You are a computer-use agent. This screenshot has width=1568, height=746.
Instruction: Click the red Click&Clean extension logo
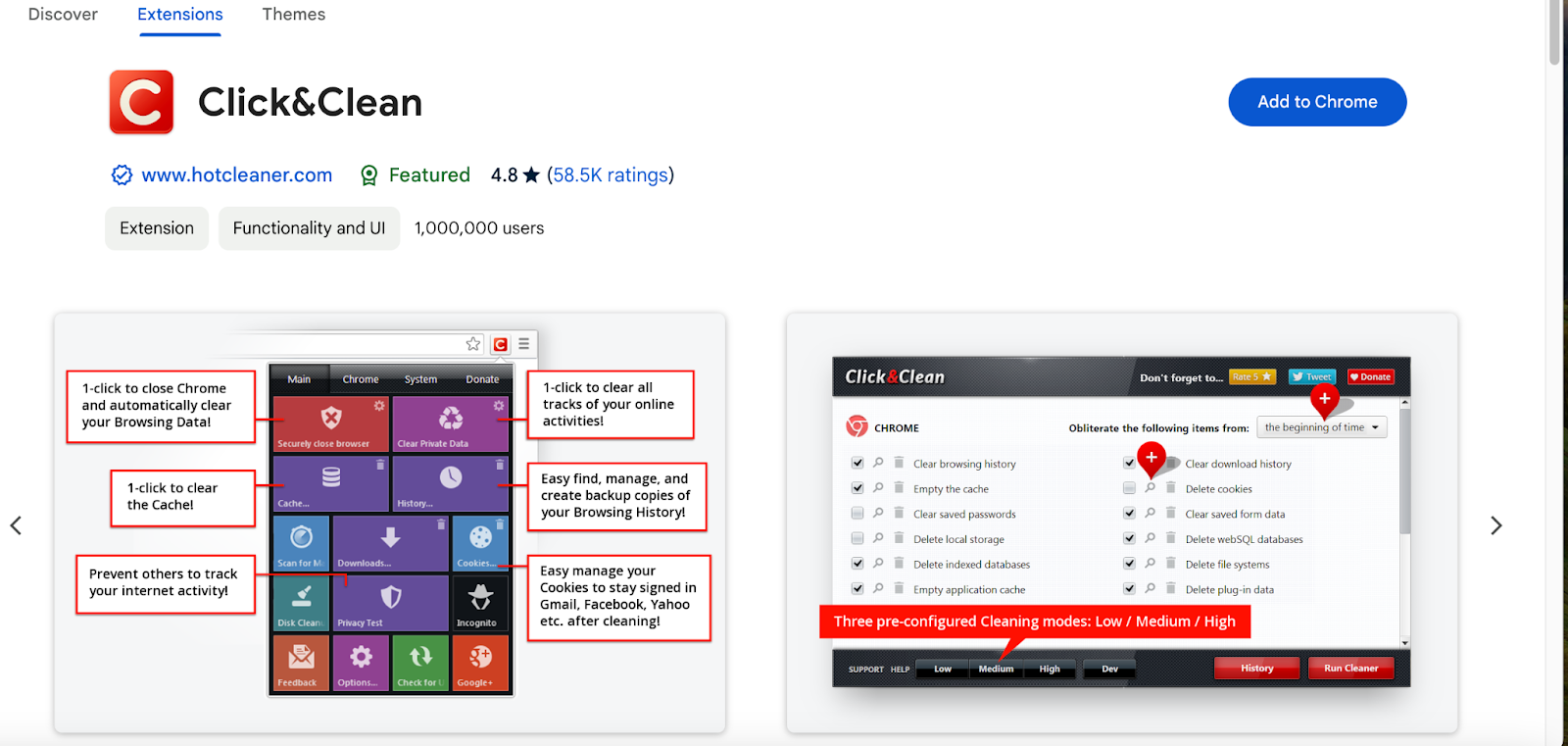tap(141, 102)
